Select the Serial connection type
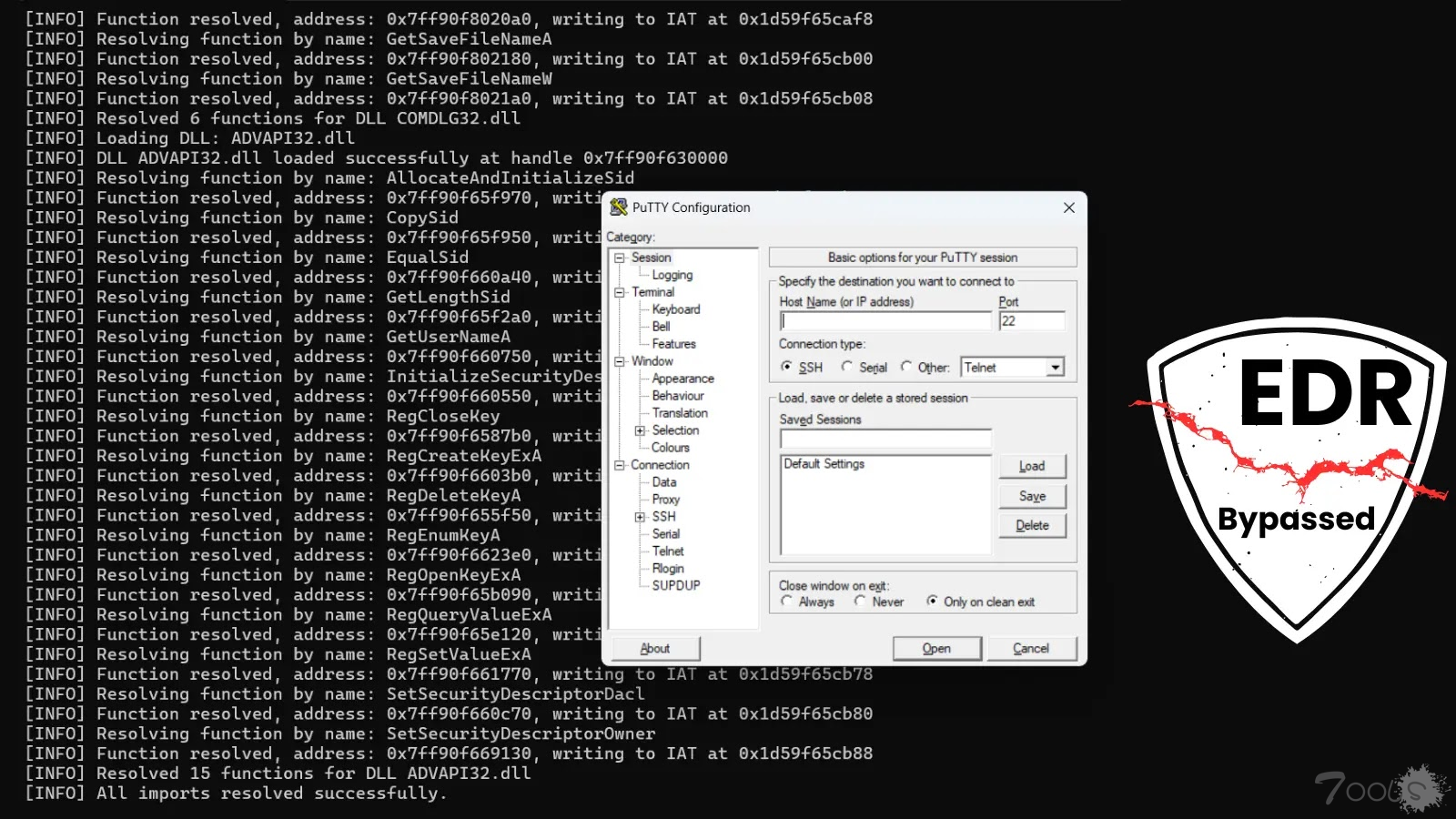The image size is (1456, 819). point(847,367)
